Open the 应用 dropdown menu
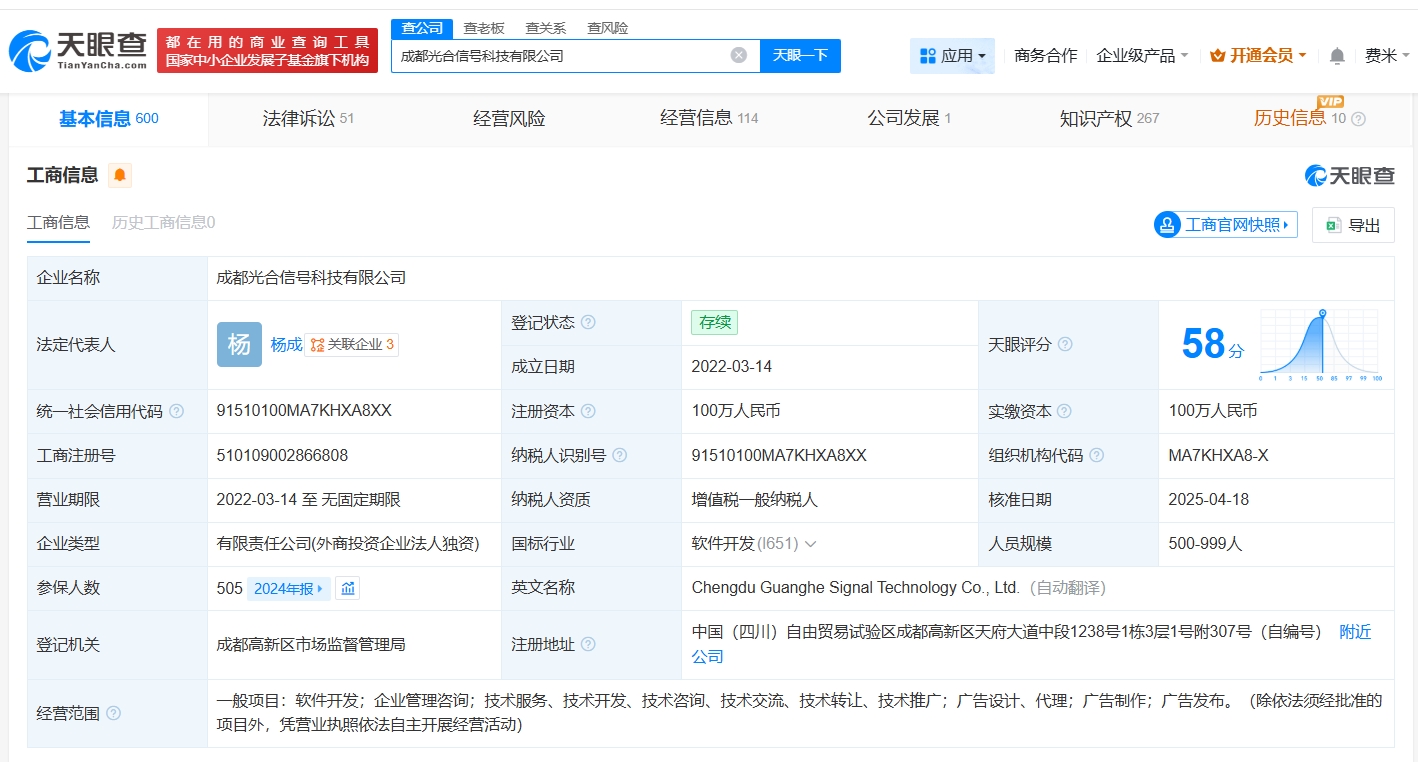This screenshot has height=762, width=1418. pyautogui.click(x=952, y=56)
